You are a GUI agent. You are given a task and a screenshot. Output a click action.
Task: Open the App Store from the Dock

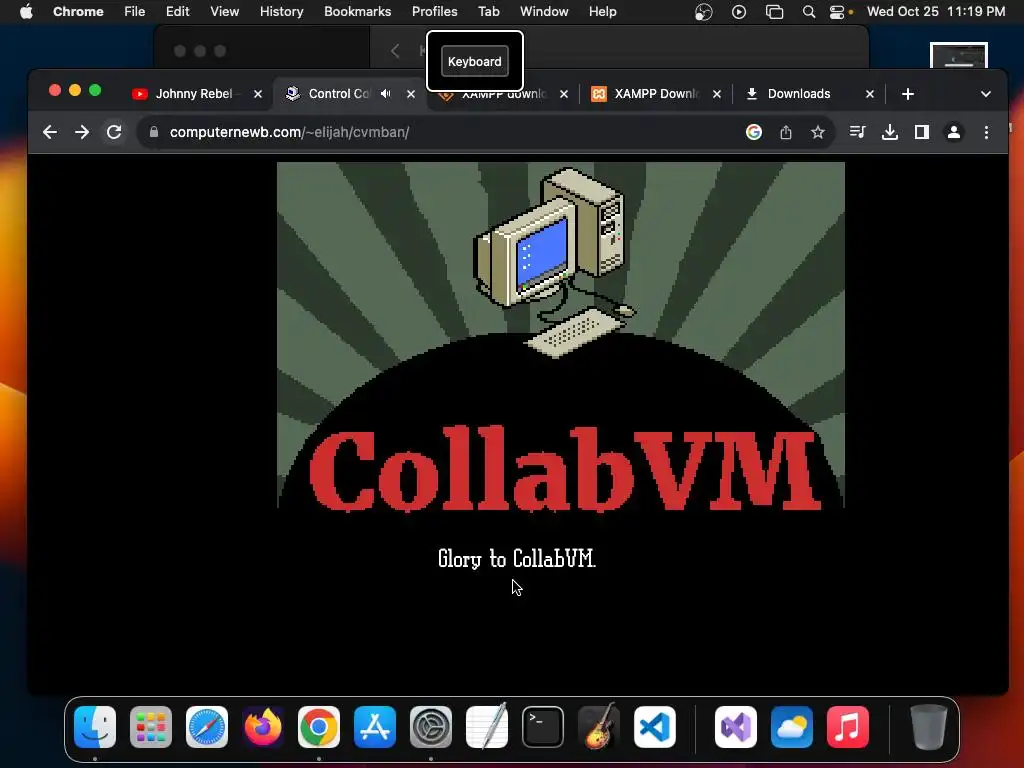point(375,727)
